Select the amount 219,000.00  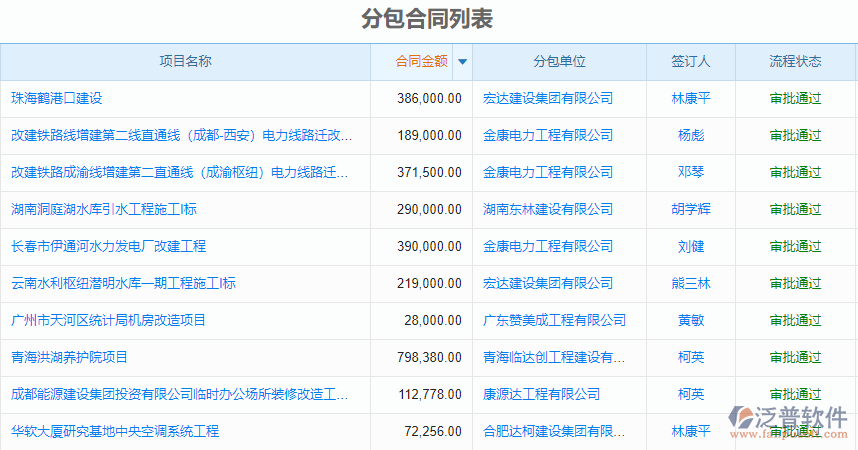pos(430,283)
